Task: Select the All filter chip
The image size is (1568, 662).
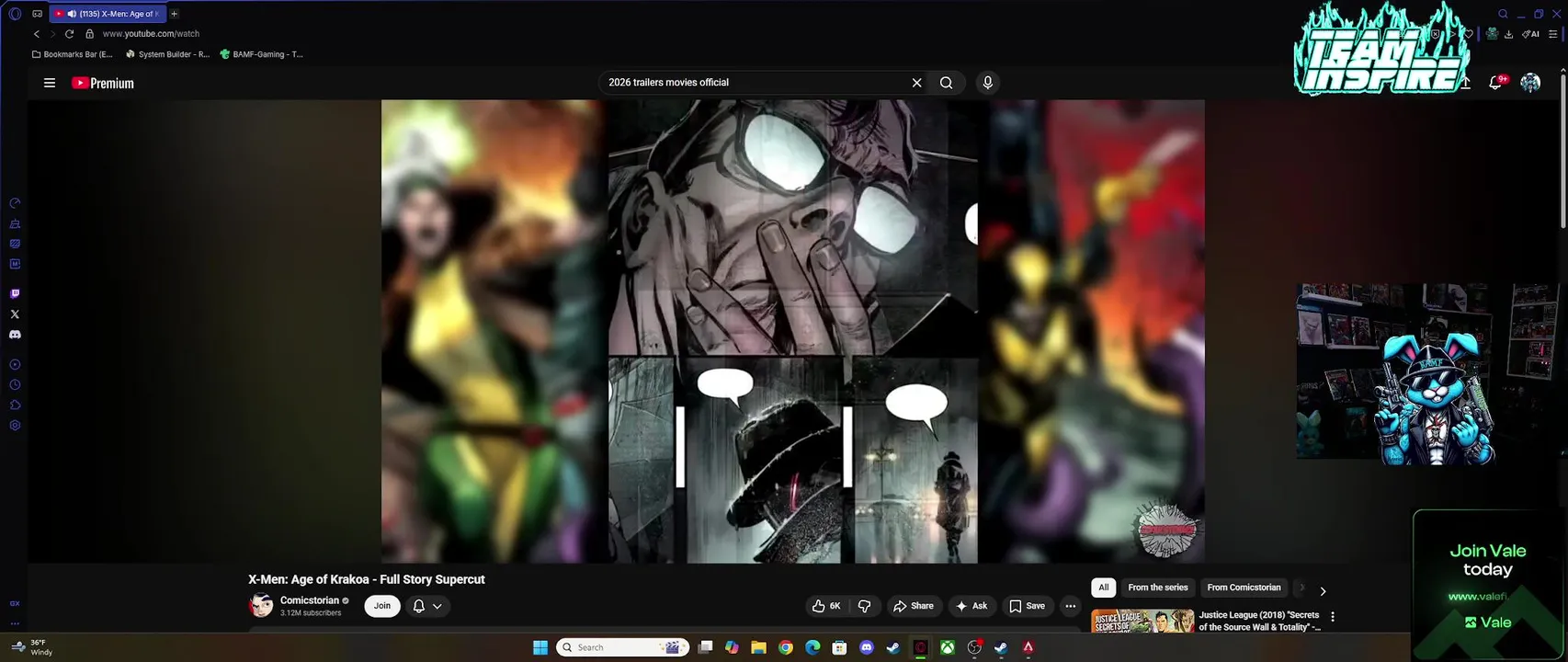Action: click(1104, 588)
